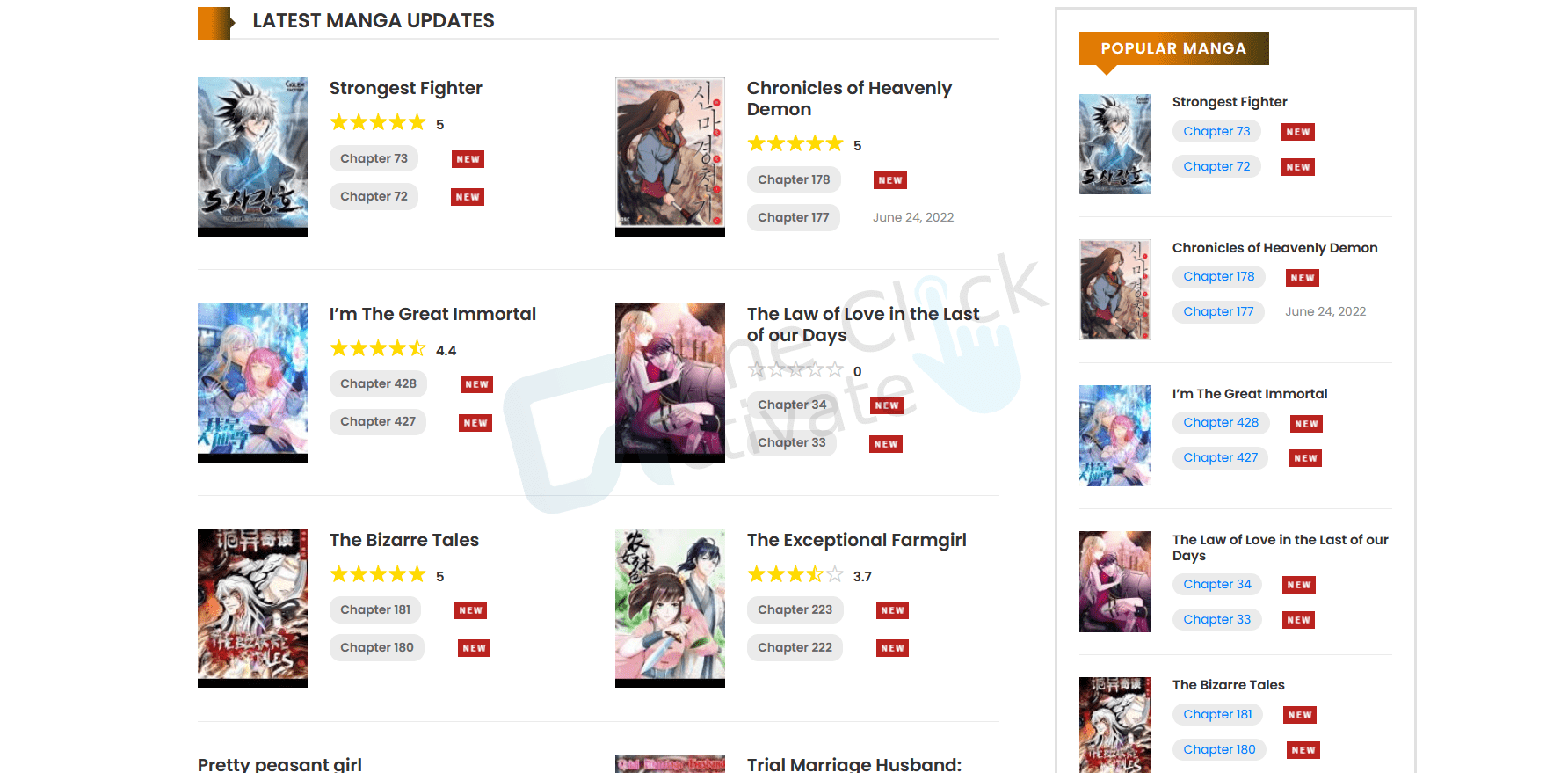Open I'm The Great Immortal cover in latest updates

(x=252, y=383)
